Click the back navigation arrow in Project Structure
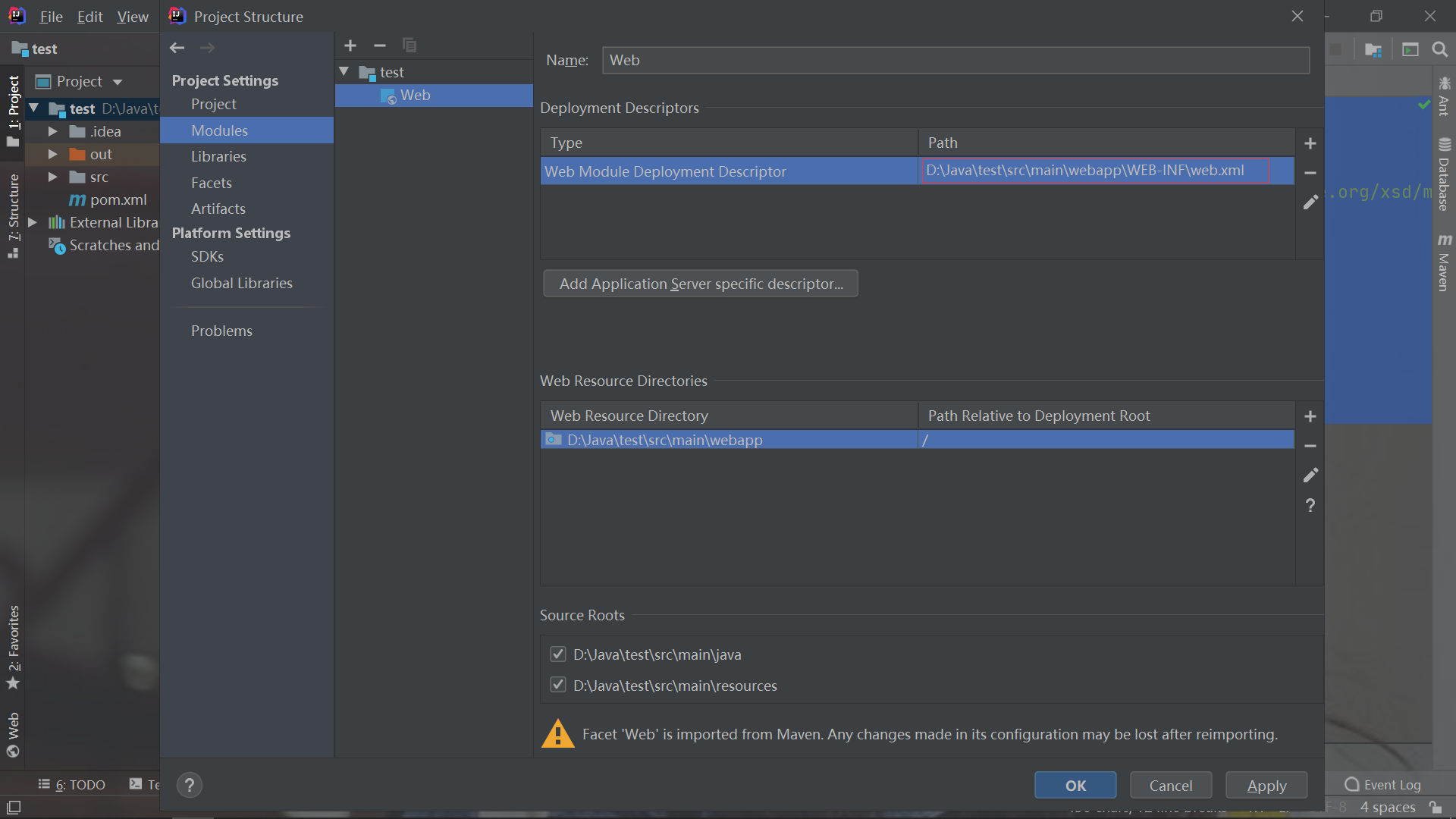 pyautogui.click(x=177, y=48)
